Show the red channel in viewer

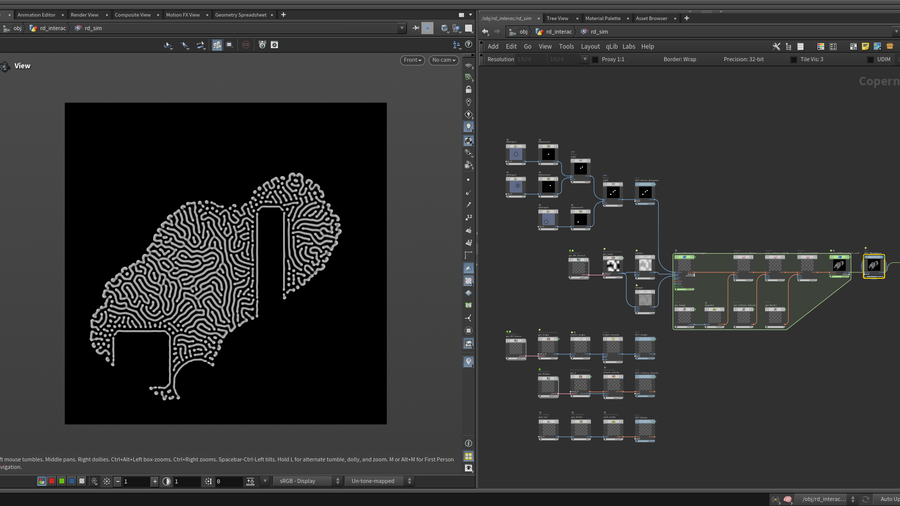pyautogui.click(x=52, y=482)
